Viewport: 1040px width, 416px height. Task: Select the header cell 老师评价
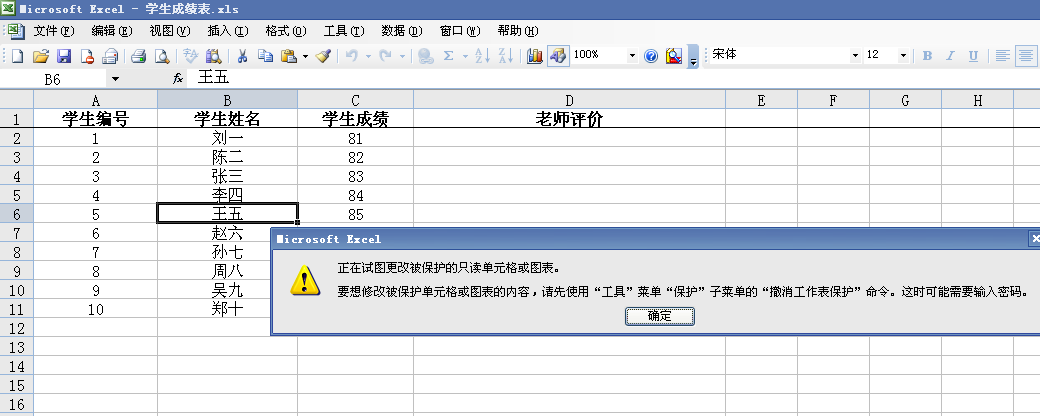(x=569, y=119)
